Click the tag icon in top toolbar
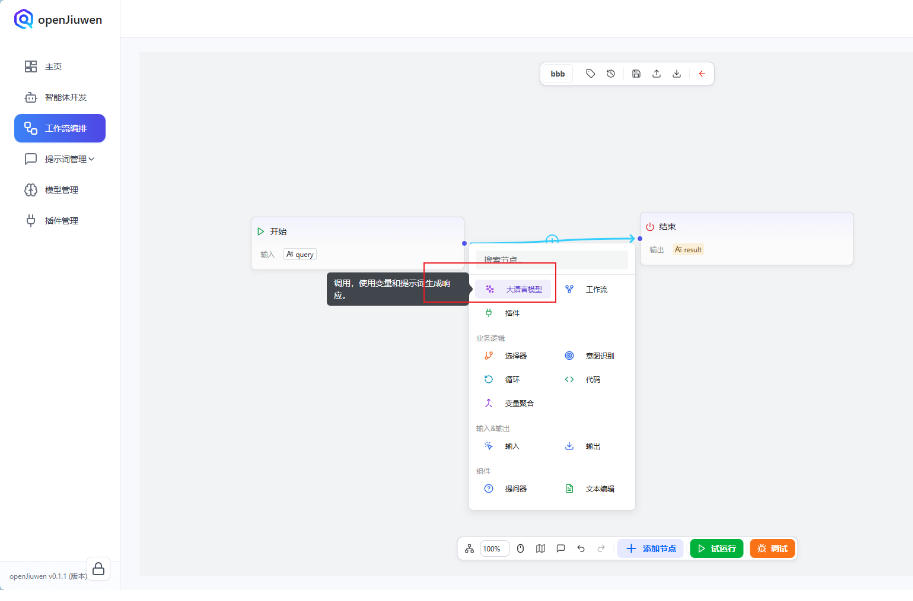 point(590,74)
